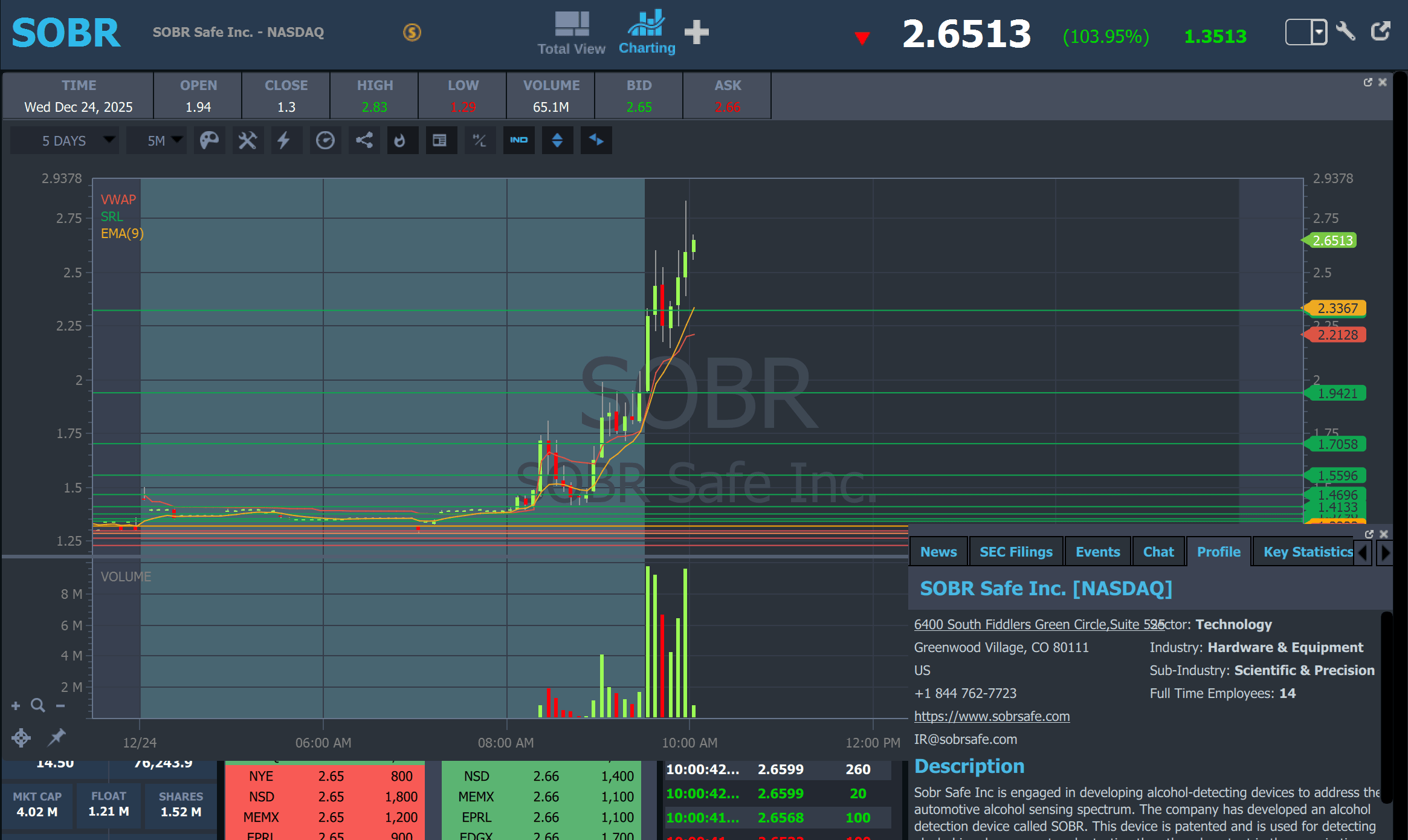The width and height of the screenshot is (1408, 840).
Task: Toggle vertical expand blue arrows button
Action: (557, 141)
